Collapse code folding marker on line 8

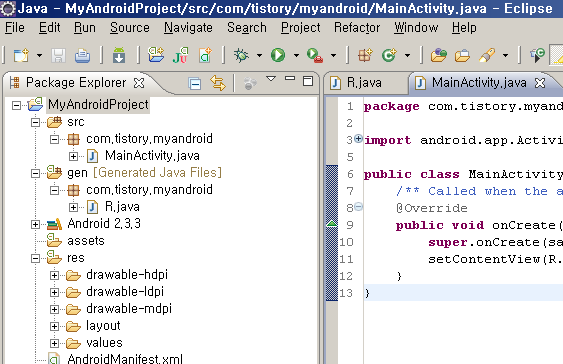tap(358, 206)
